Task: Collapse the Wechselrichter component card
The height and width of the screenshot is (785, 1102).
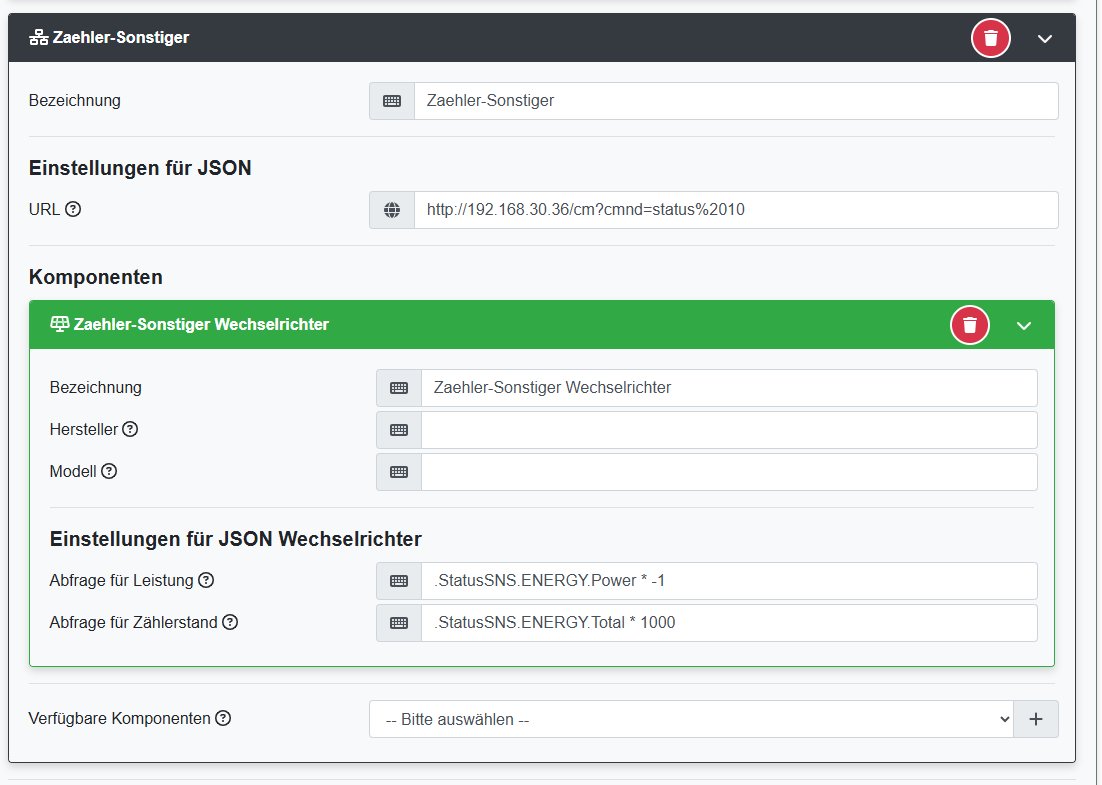Action: (x=1024, y=325)
